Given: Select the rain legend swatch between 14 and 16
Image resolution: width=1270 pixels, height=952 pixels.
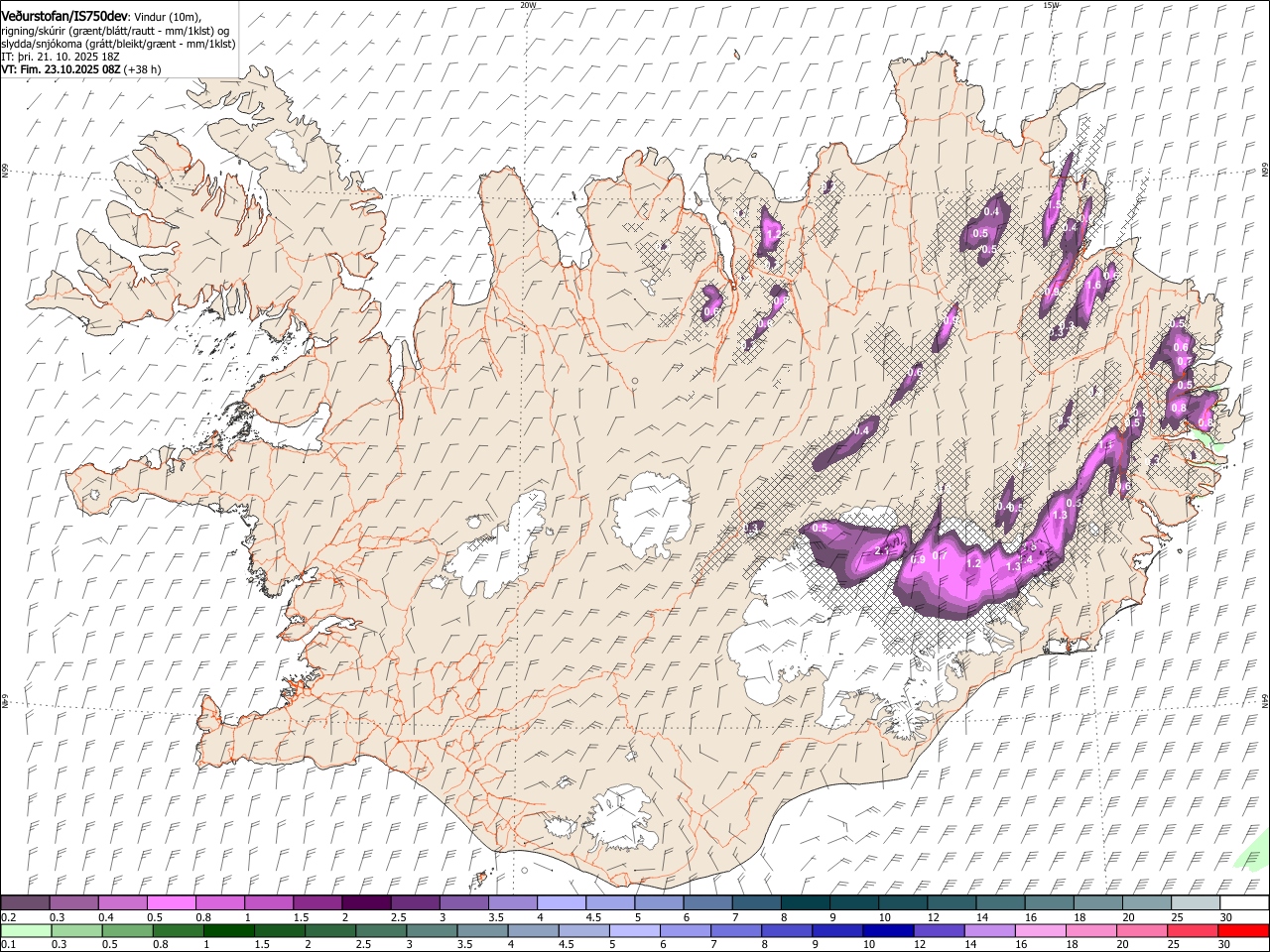Looking at the screenshot, I should (991, 930).
